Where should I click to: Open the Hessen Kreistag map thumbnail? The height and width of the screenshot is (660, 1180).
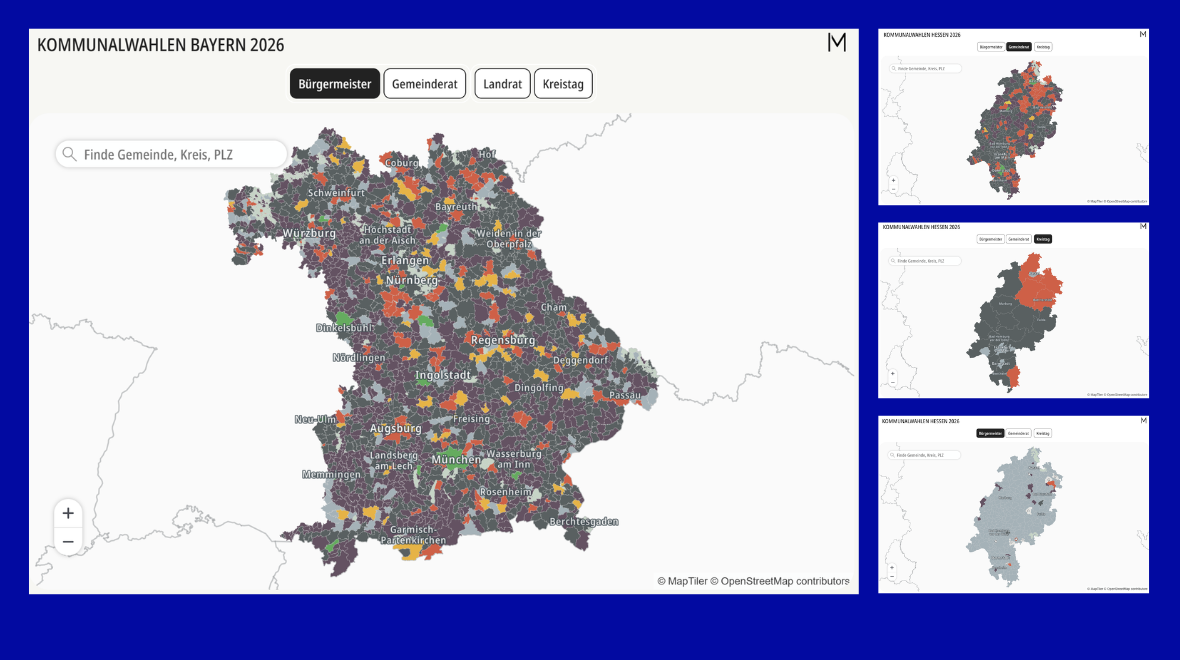click(1013, 310)
